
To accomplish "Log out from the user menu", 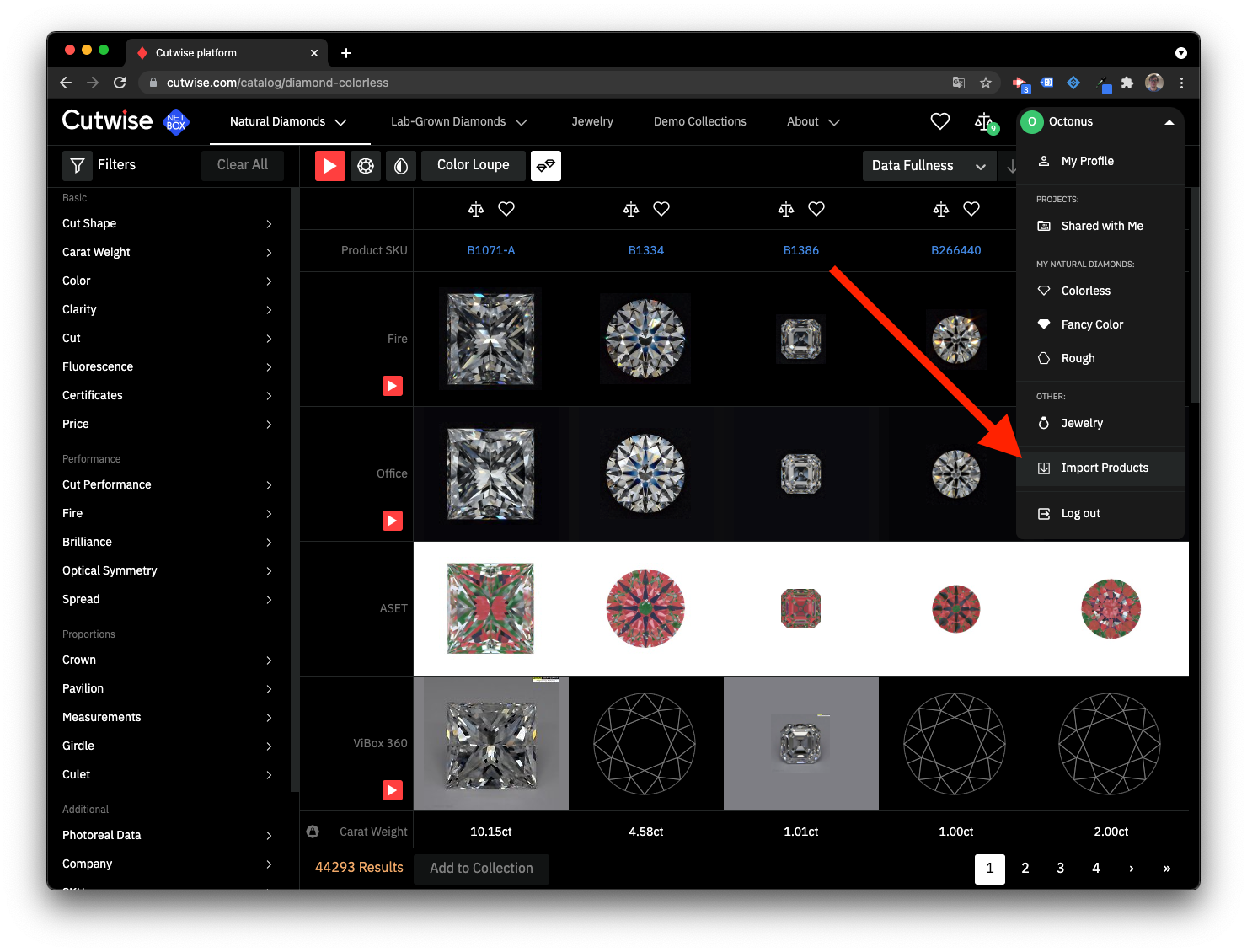I will pos(1100,514).
